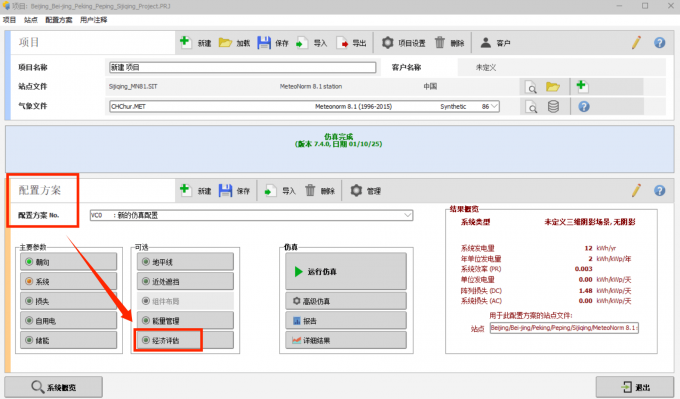Open Detailed Results (详细结果)
The image size is (680, 399).
346,340
